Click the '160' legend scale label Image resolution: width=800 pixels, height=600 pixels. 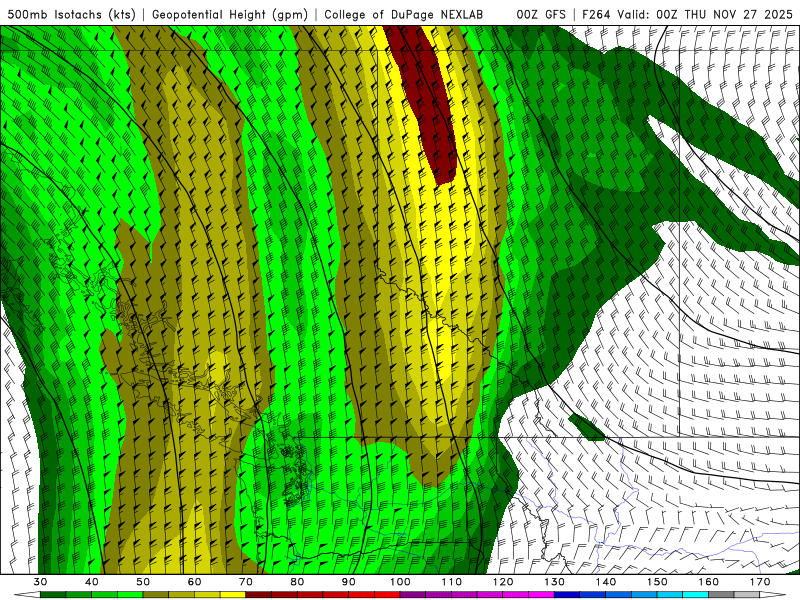click(709, 582)
